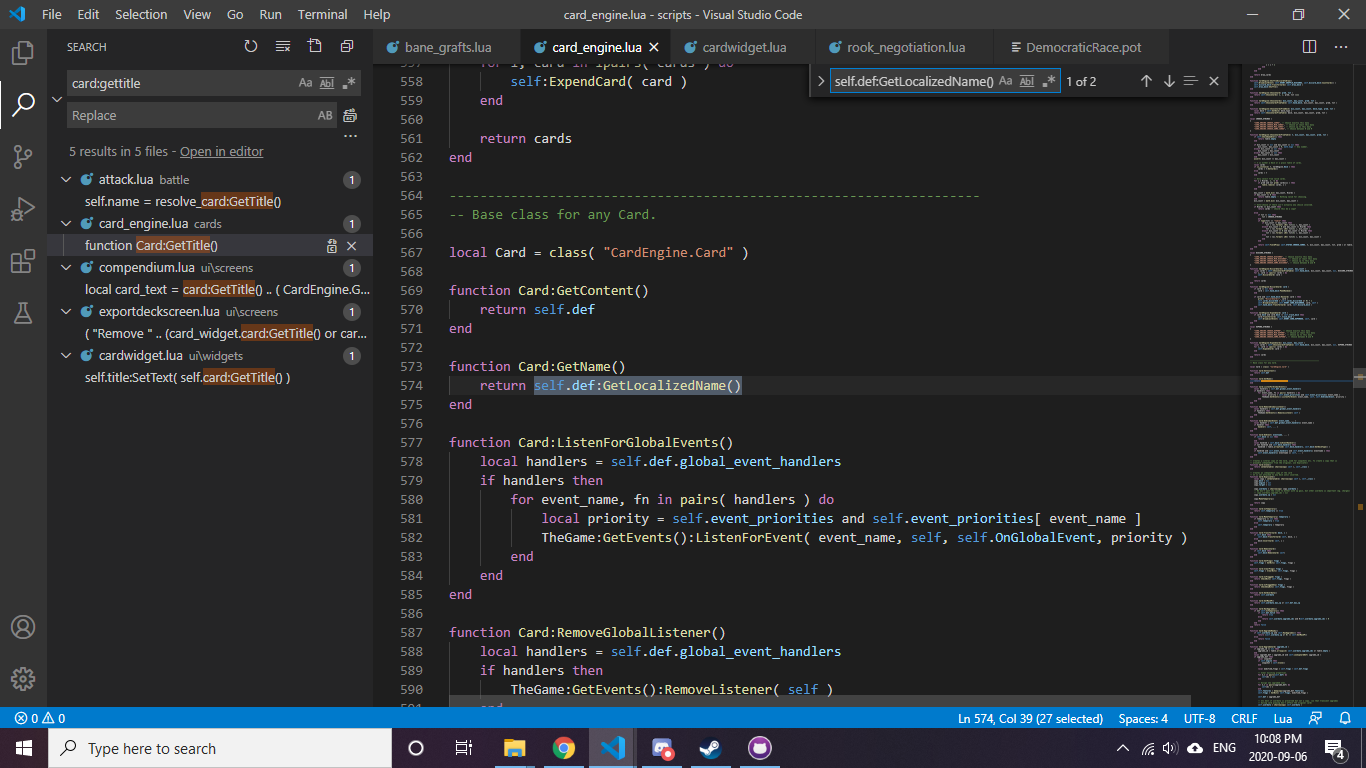Go to next match in find widget

(1169, 81)
